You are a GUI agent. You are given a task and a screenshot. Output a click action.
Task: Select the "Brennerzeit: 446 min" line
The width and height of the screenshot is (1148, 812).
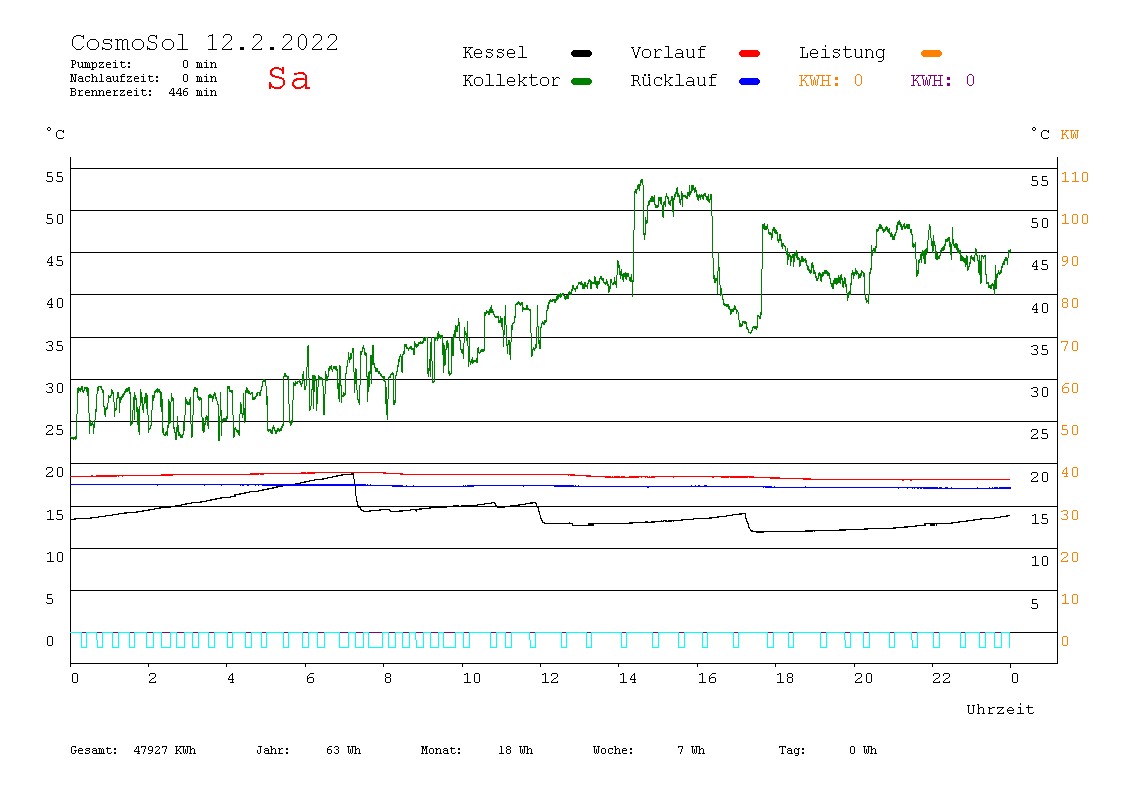[144, 92]
